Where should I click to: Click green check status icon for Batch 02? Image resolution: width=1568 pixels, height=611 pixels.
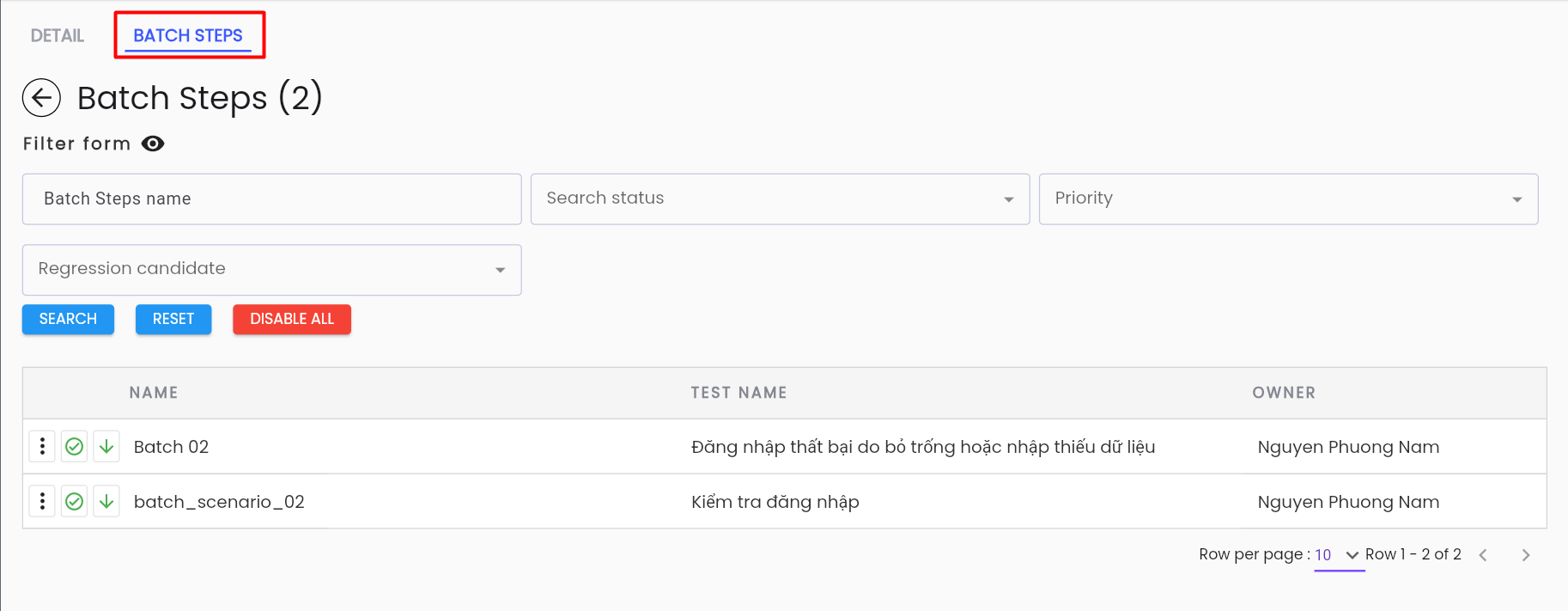point(75,447)
